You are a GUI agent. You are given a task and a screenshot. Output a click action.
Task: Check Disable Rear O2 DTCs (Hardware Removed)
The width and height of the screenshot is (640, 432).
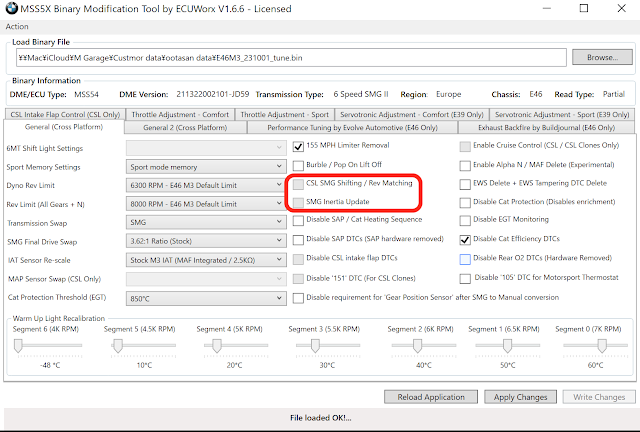(465, 259)
